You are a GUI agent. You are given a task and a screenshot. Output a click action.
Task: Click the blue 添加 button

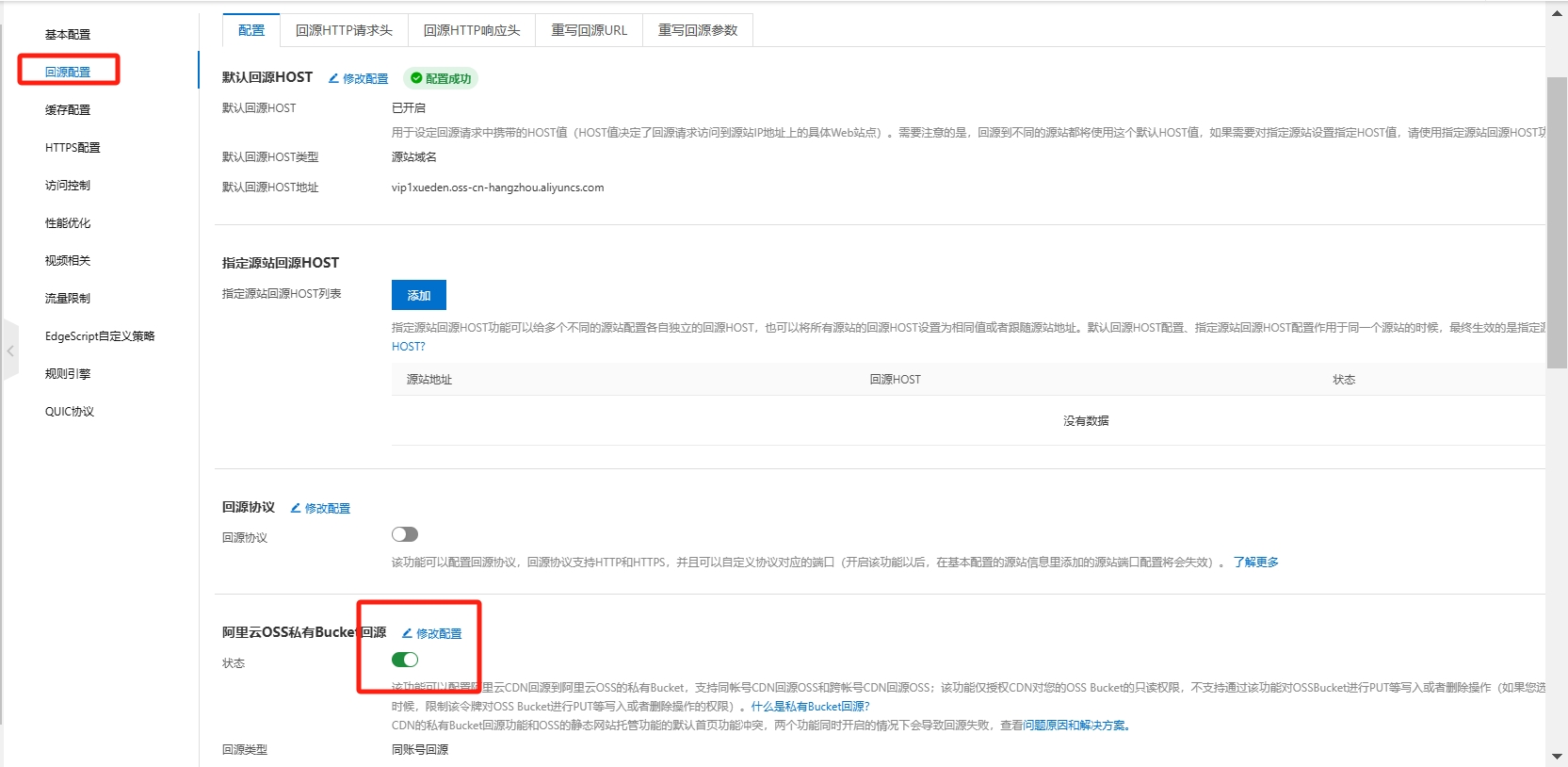tap(418, 295)
